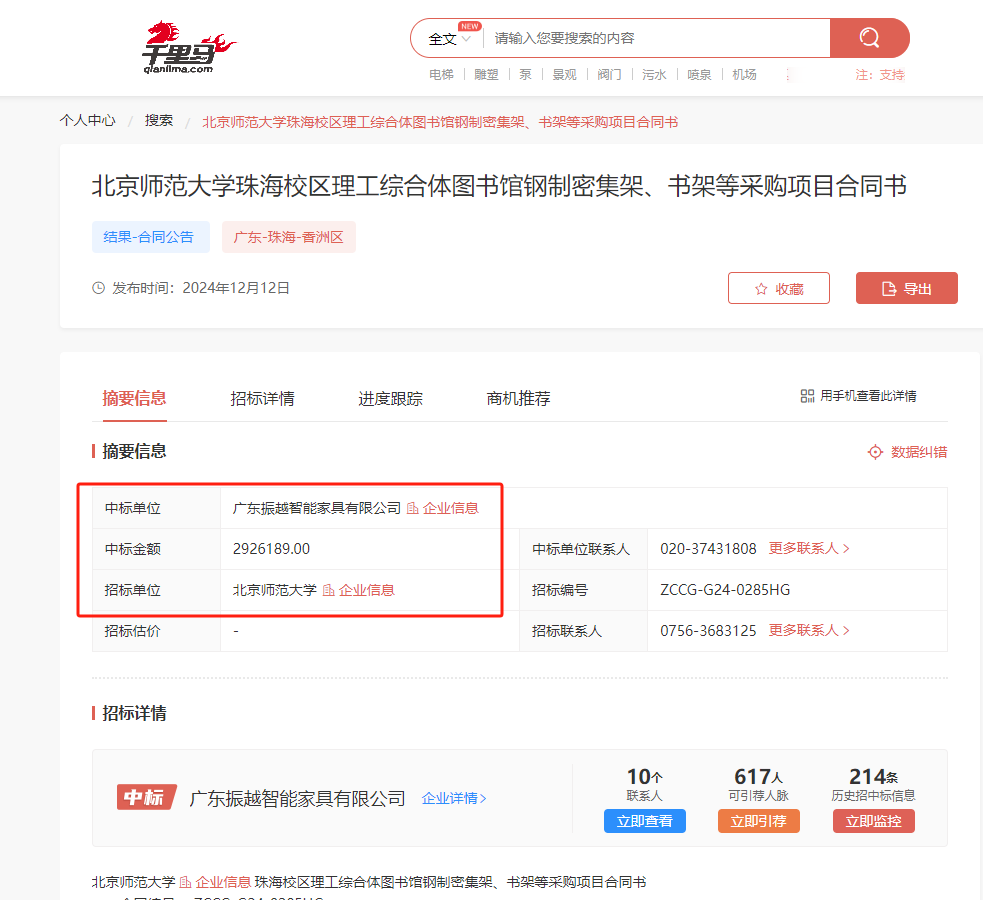Expand 更多联系人 beside 020-37431808

point(809,548)
